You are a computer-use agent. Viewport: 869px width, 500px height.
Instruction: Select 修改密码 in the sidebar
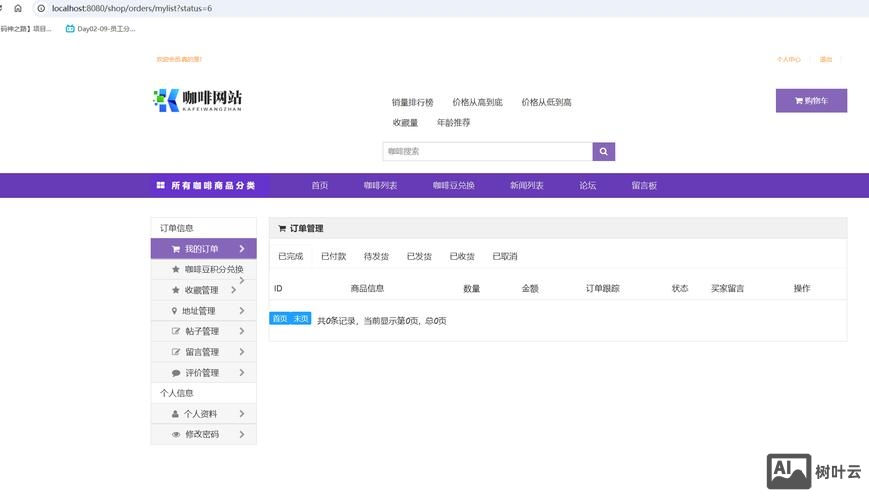point(203,434)
